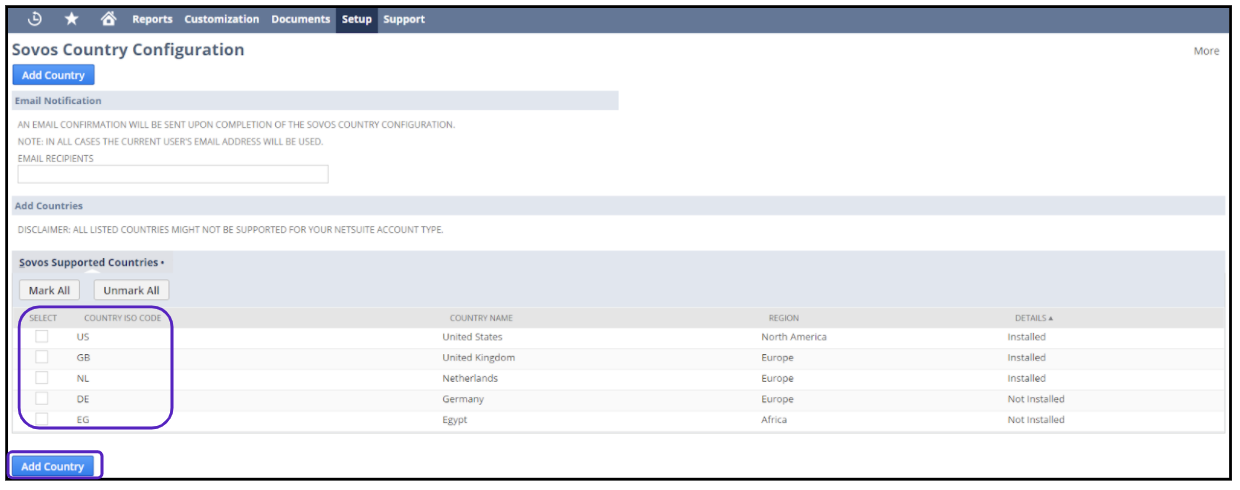Sort by the Details column header
1240x490 pixels.
coord(1033,318)
